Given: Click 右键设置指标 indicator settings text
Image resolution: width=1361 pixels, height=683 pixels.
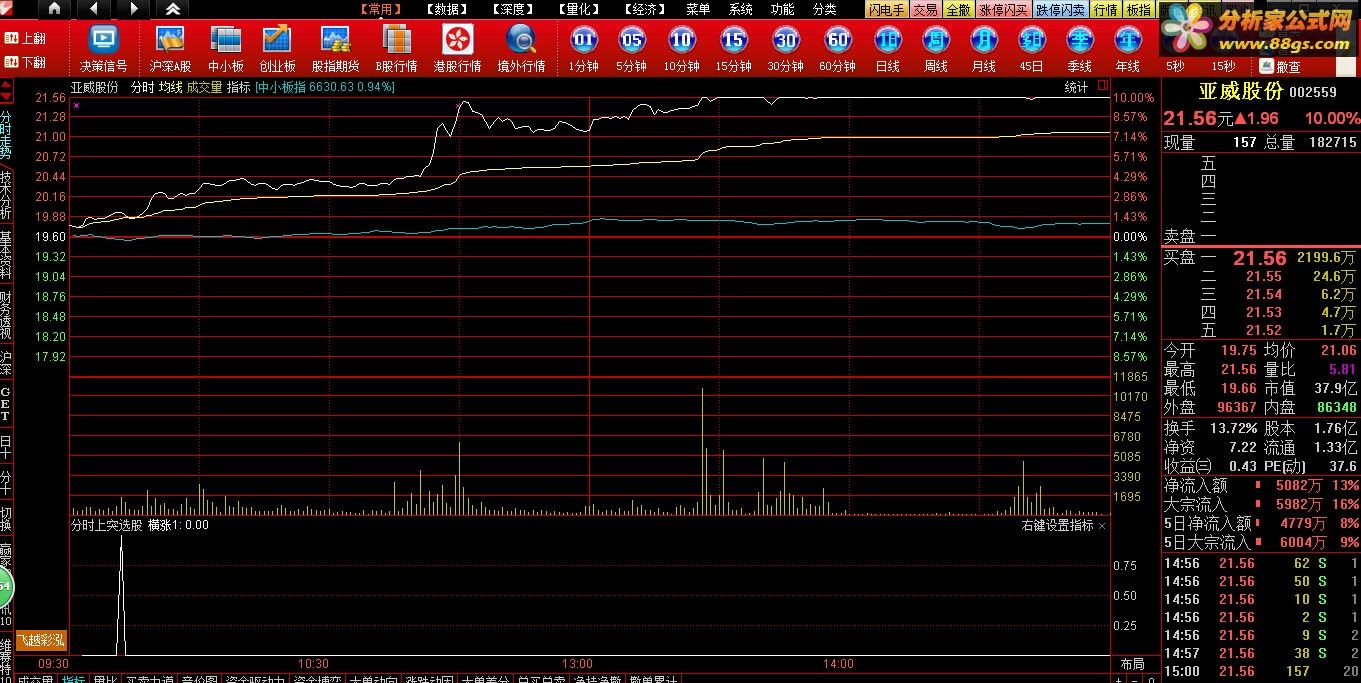Looking at the screenshot, I should 1058,525.
